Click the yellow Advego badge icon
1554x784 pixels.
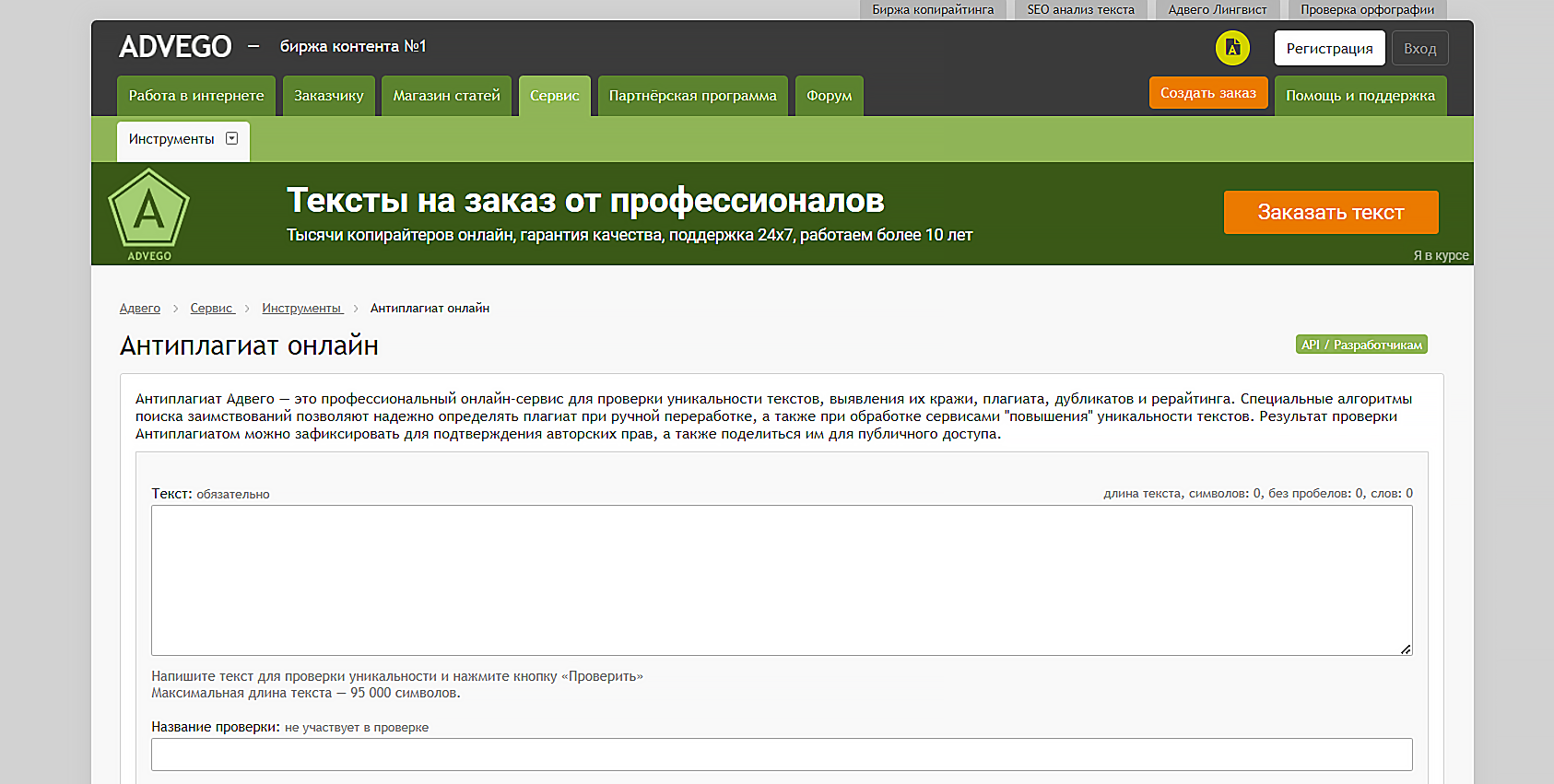click(x=1232, y=48)
